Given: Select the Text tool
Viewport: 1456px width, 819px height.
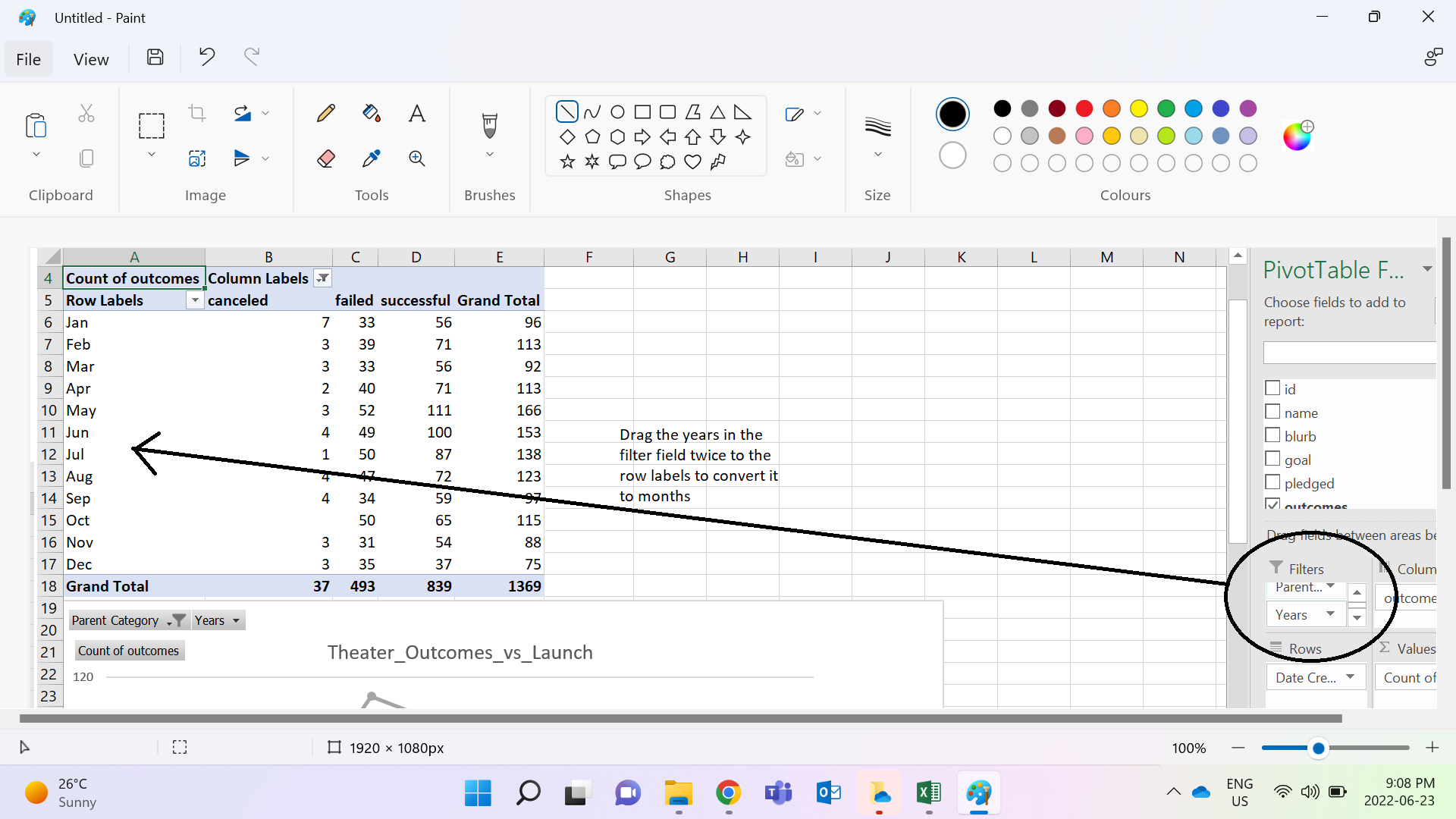Looking at the screenshot, I should 417,112.
